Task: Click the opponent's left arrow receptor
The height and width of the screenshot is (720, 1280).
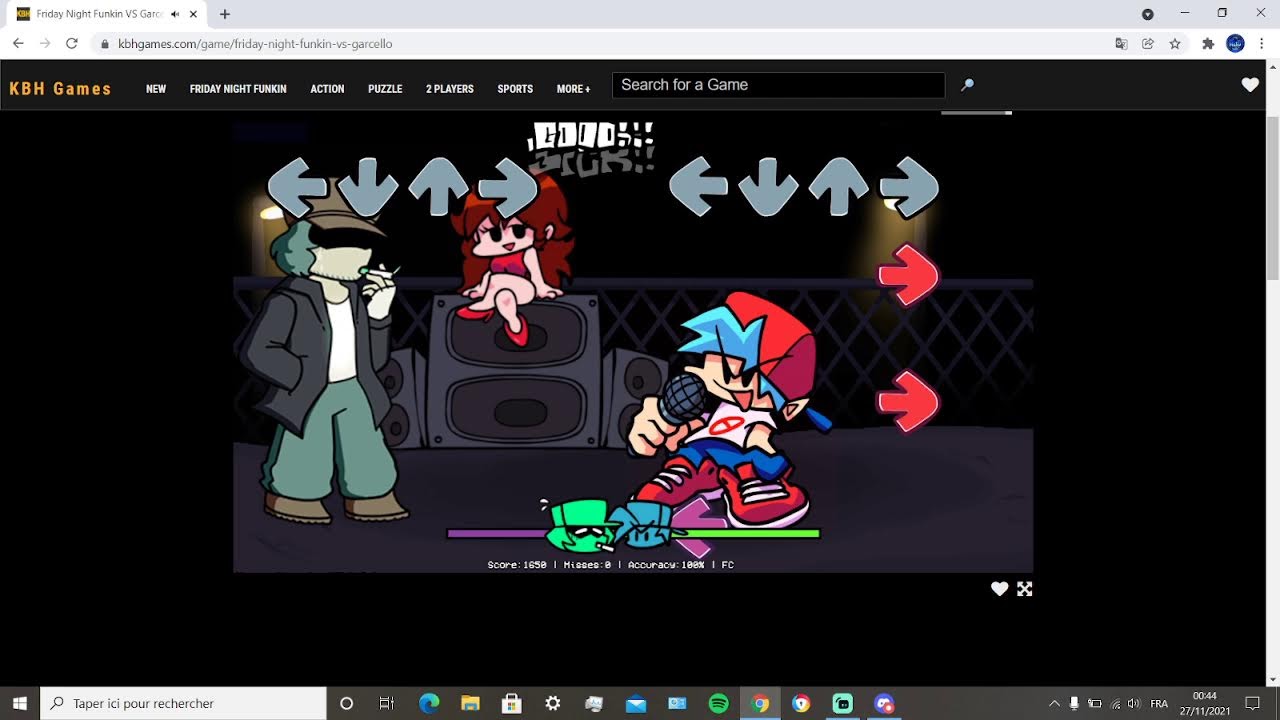Action: (x=297, y=187)
